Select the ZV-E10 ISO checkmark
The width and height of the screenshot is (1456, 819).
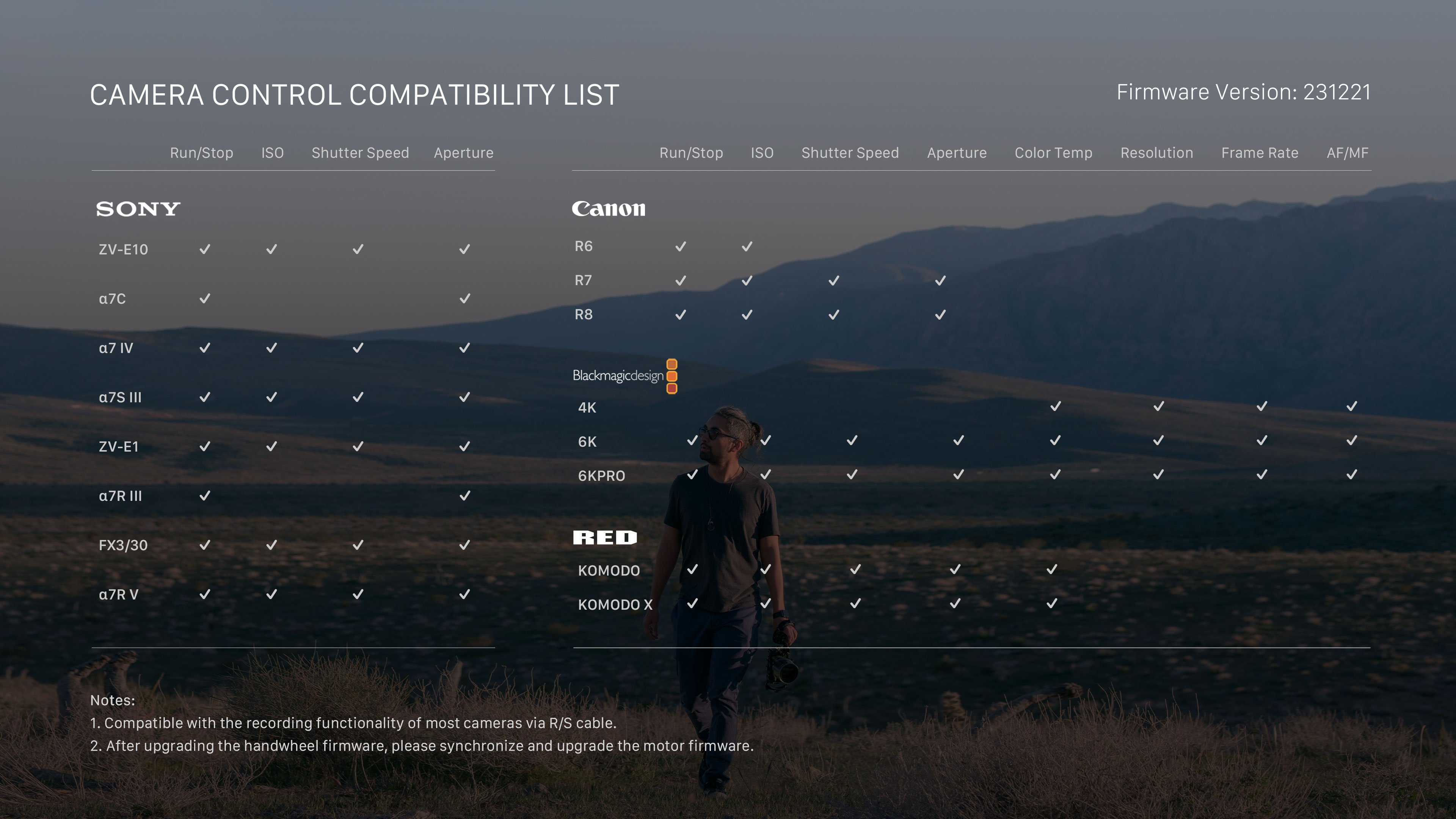click(x=272, y=249)
